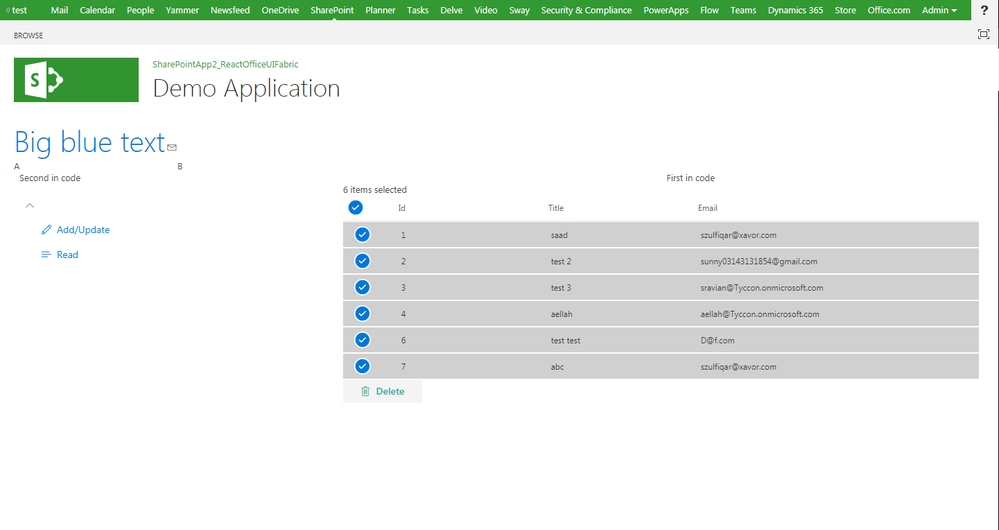Click the test back link at top left

click(x=17, y=10)
